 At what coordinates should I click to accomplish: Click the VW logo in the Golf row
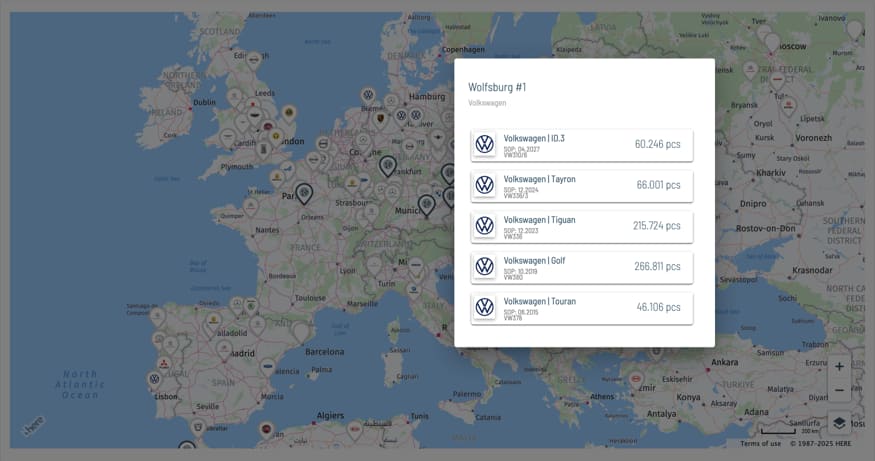(x=484, y=267)
